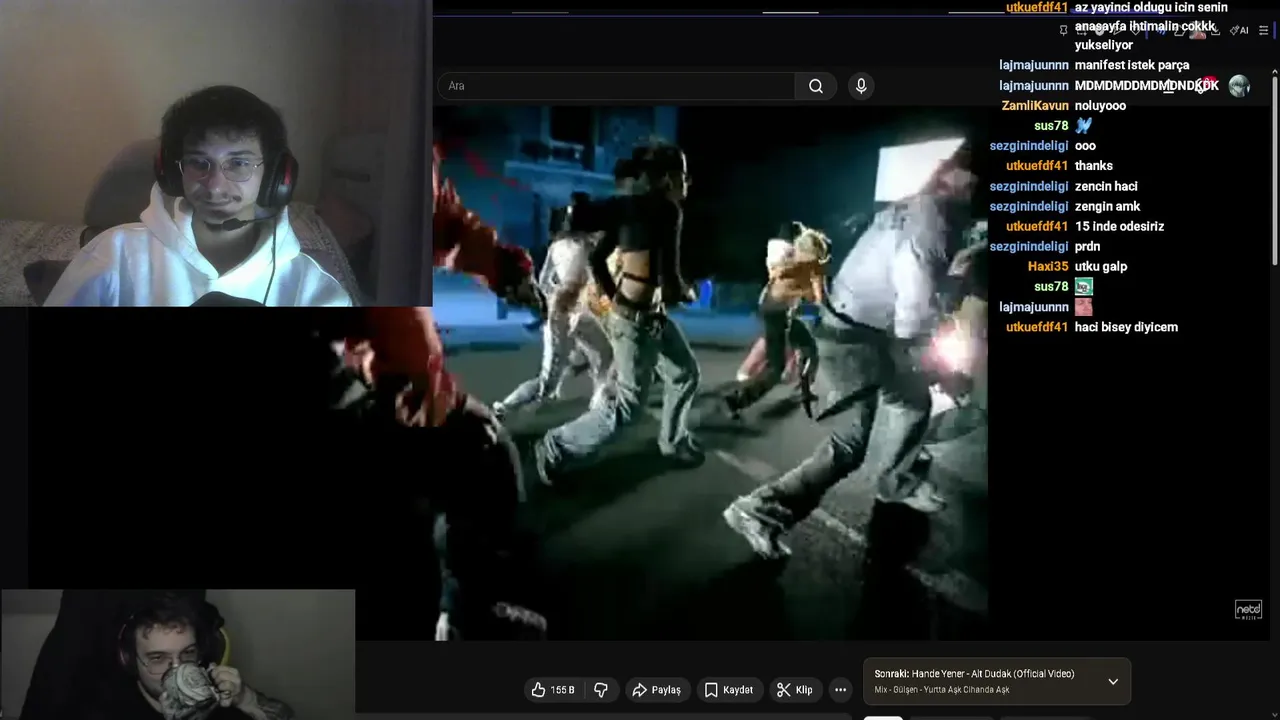Create a clip with Klip button
This screenshot has height=720, width=1280.
point(795,690)
